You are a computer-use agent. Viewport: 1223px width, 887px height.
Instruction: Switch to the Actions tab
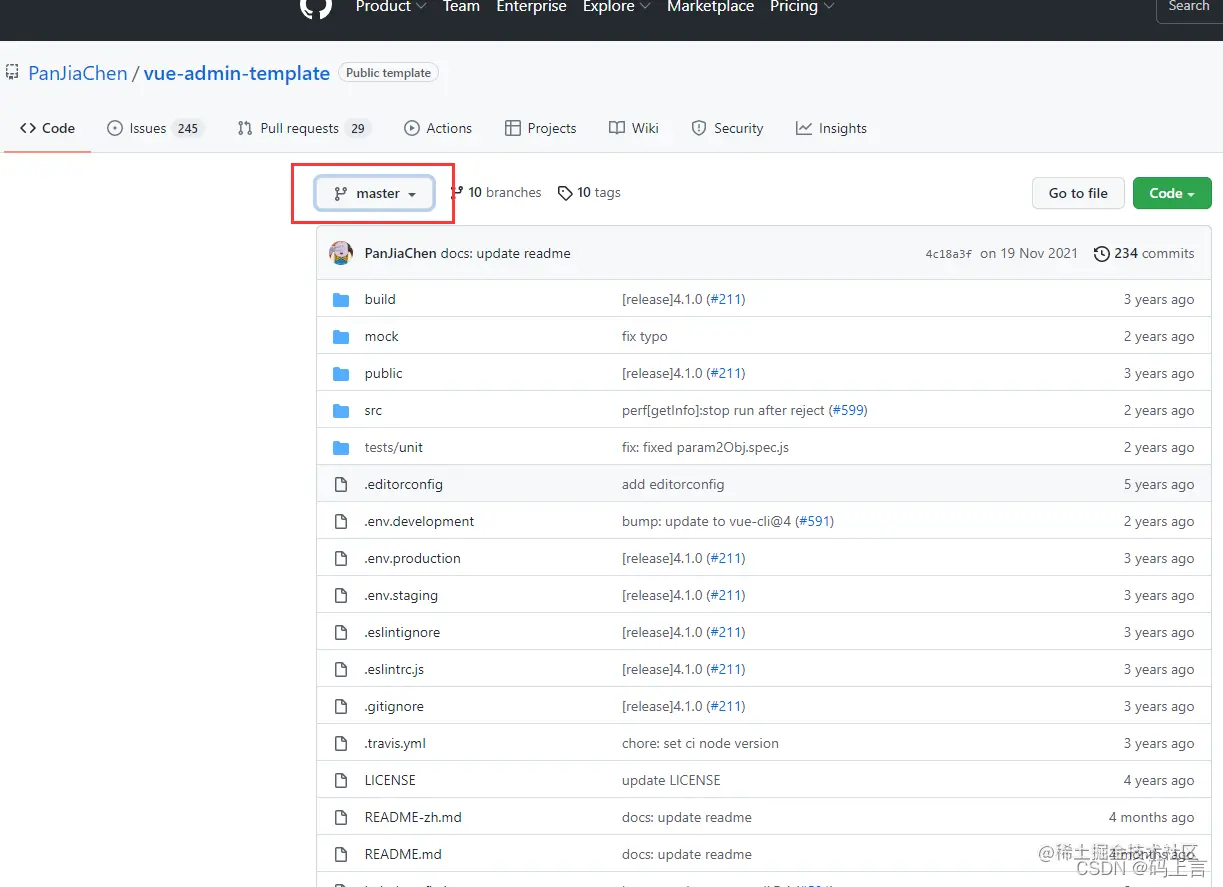pyautogui.click(x=438, y=128)
